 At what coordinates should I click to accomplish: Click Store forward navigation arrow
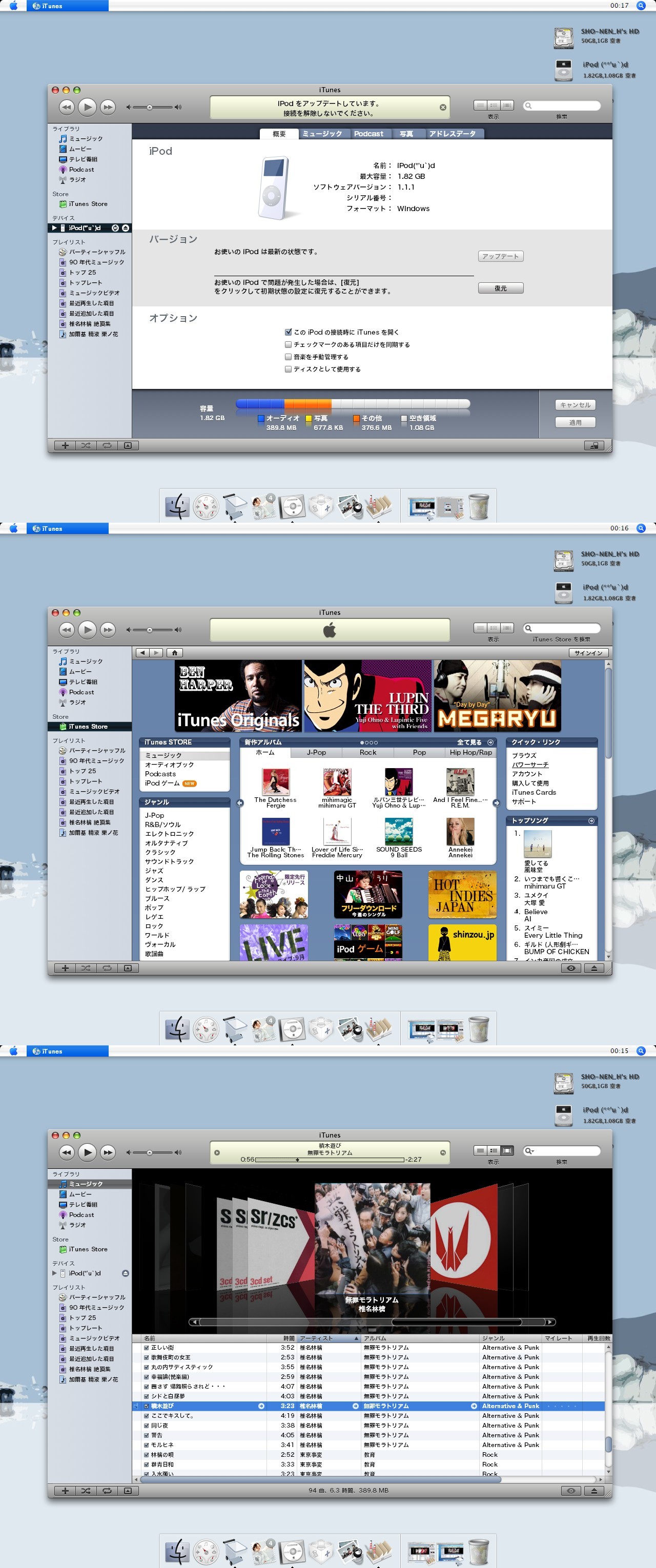pyautogui.click(x=156, y=653)
